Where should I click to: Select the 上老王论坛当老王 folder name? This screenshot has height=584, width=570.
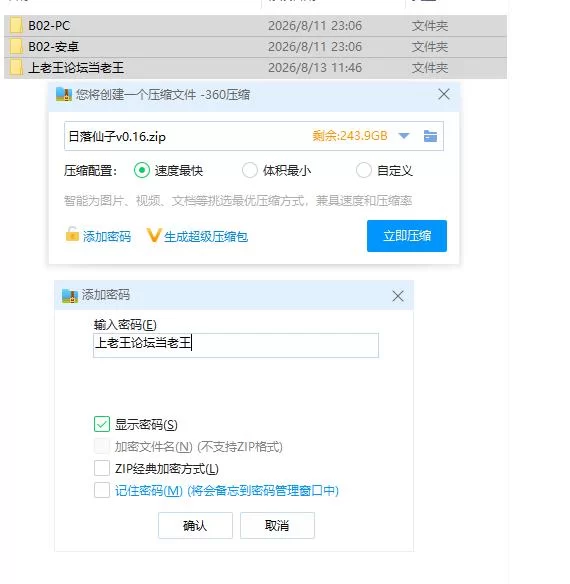pyautogui.click(x=76, y=68)
